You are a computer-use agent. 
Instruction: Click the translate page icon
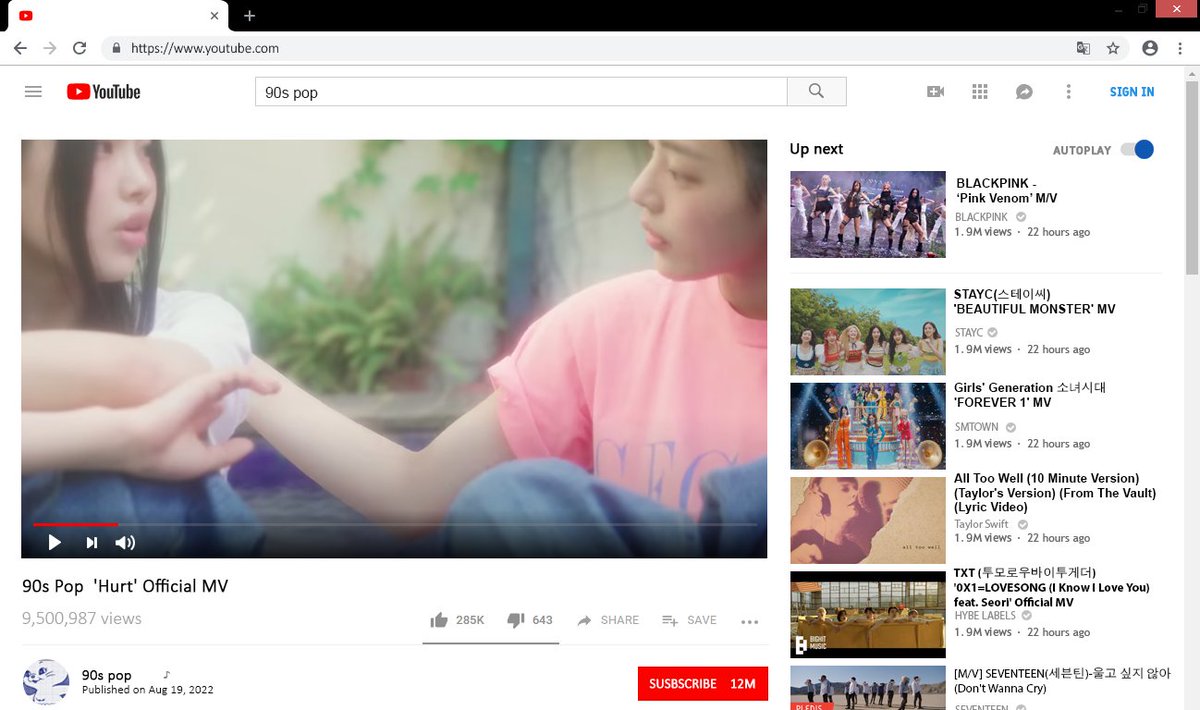point(1083,48)
